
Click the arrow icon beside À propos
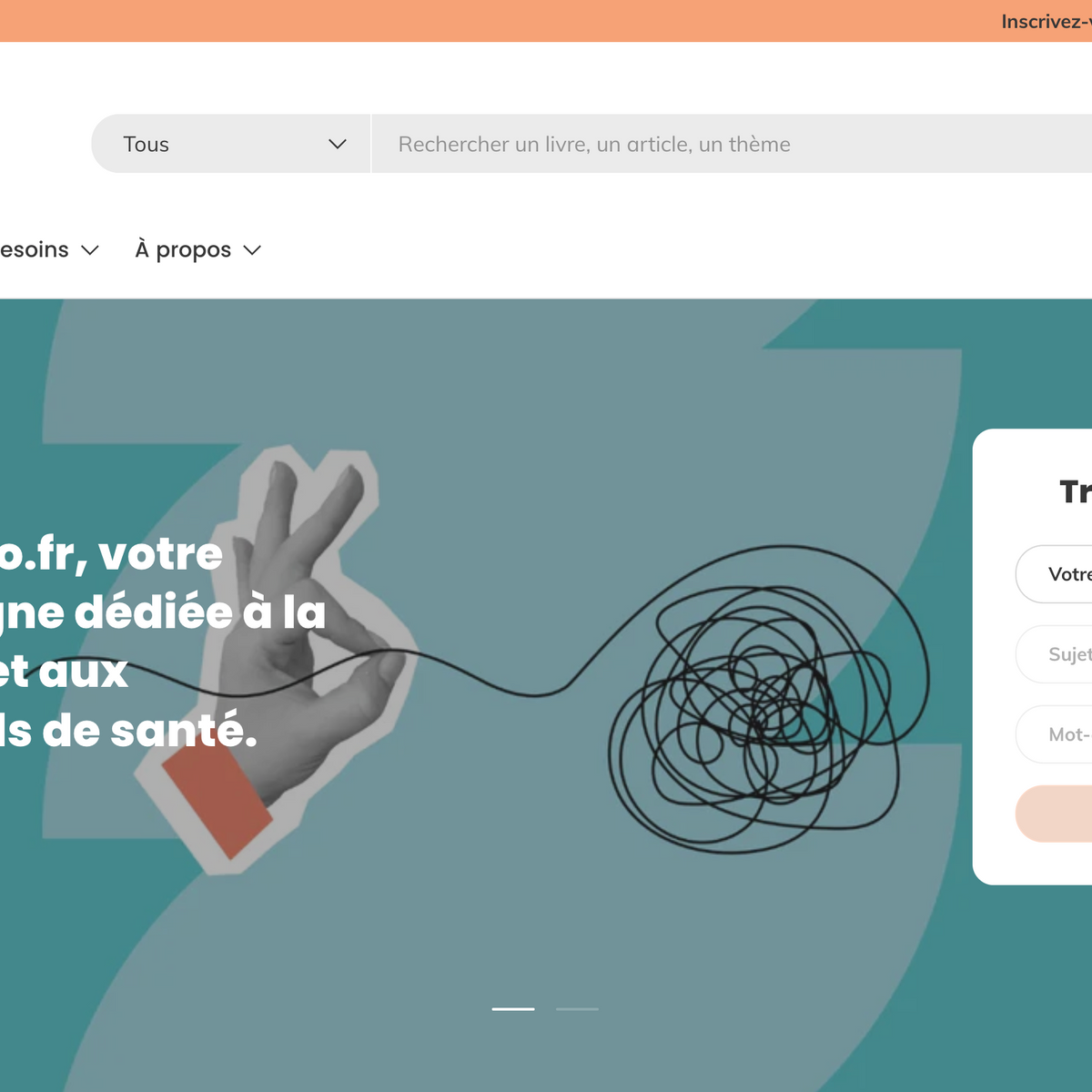tap(253, 250)
